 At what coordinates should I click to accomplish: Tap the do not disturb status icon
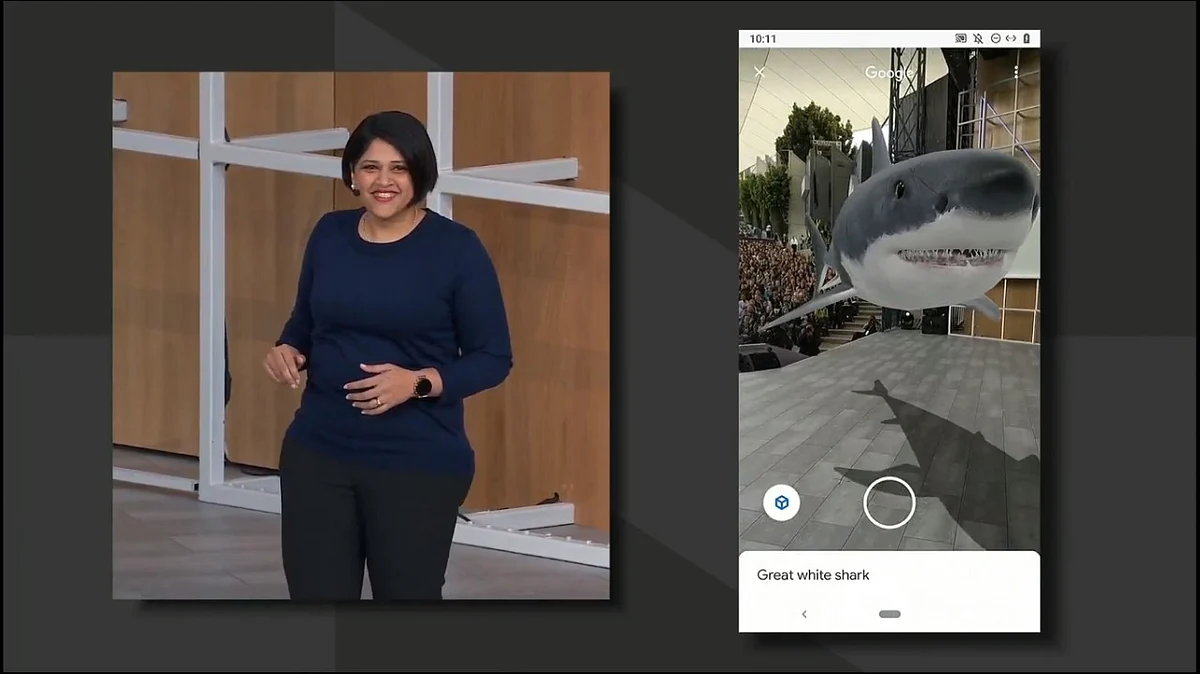(996, 38)
